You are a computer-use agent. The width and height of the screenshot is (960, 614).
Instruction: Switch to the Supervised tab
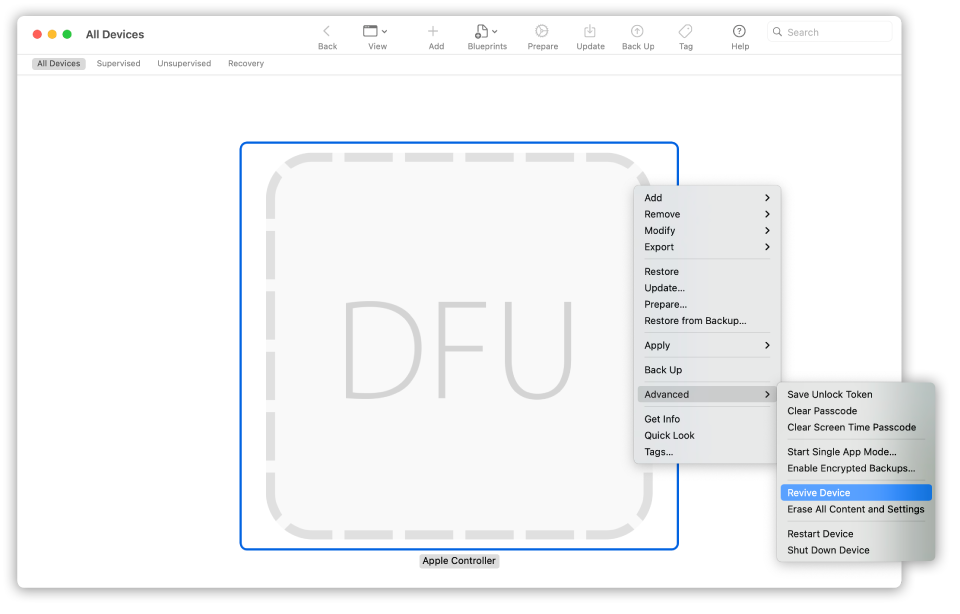[118, 63]
